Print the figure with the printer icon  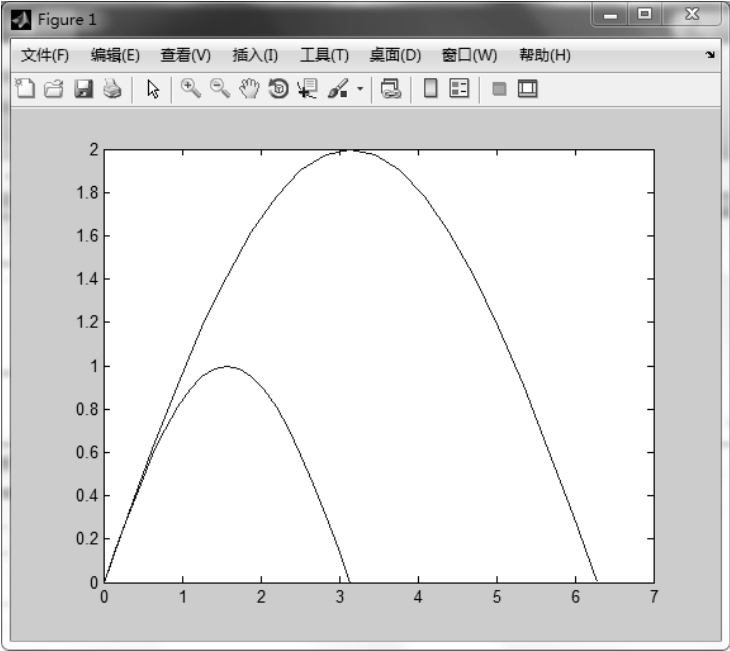click(112, 90)
